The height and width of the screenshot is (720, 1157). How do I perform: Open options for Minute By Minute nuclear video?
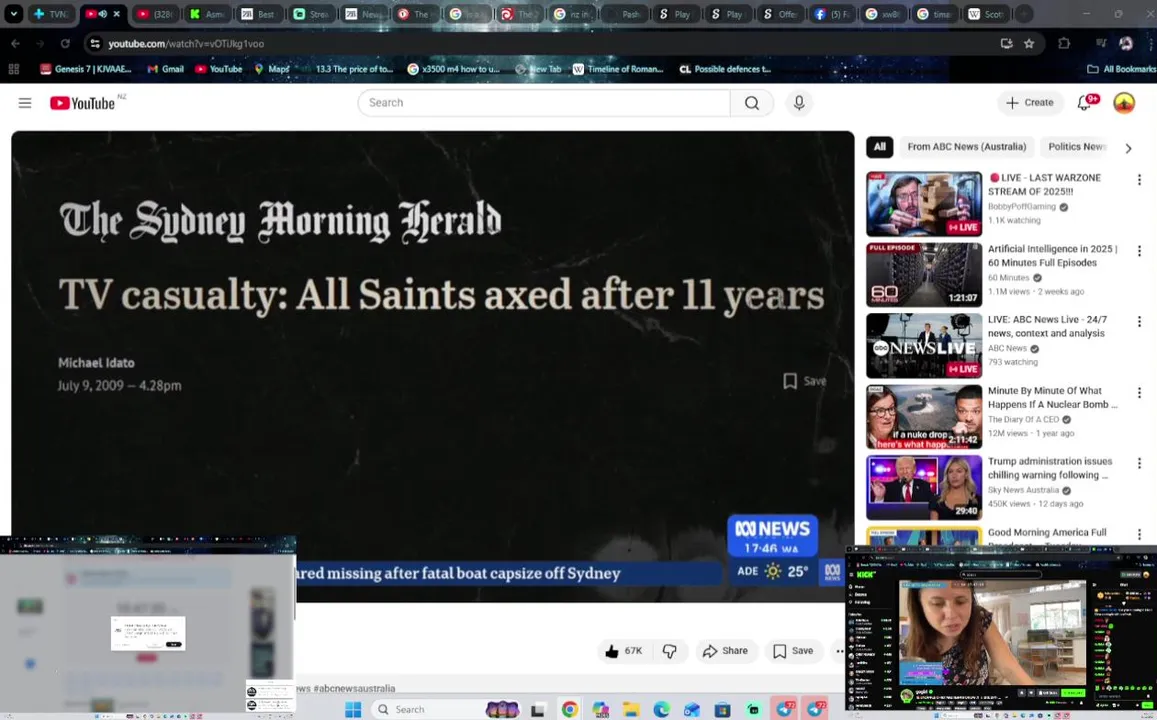click(x=1139, y=392)
